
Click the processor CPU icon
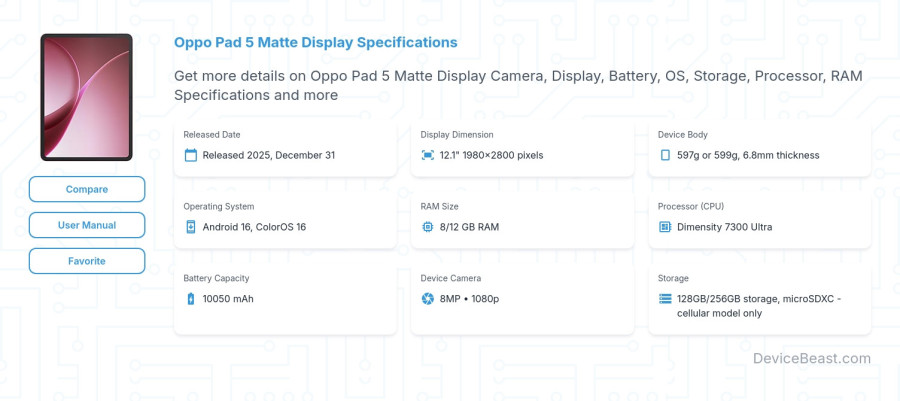665,227
